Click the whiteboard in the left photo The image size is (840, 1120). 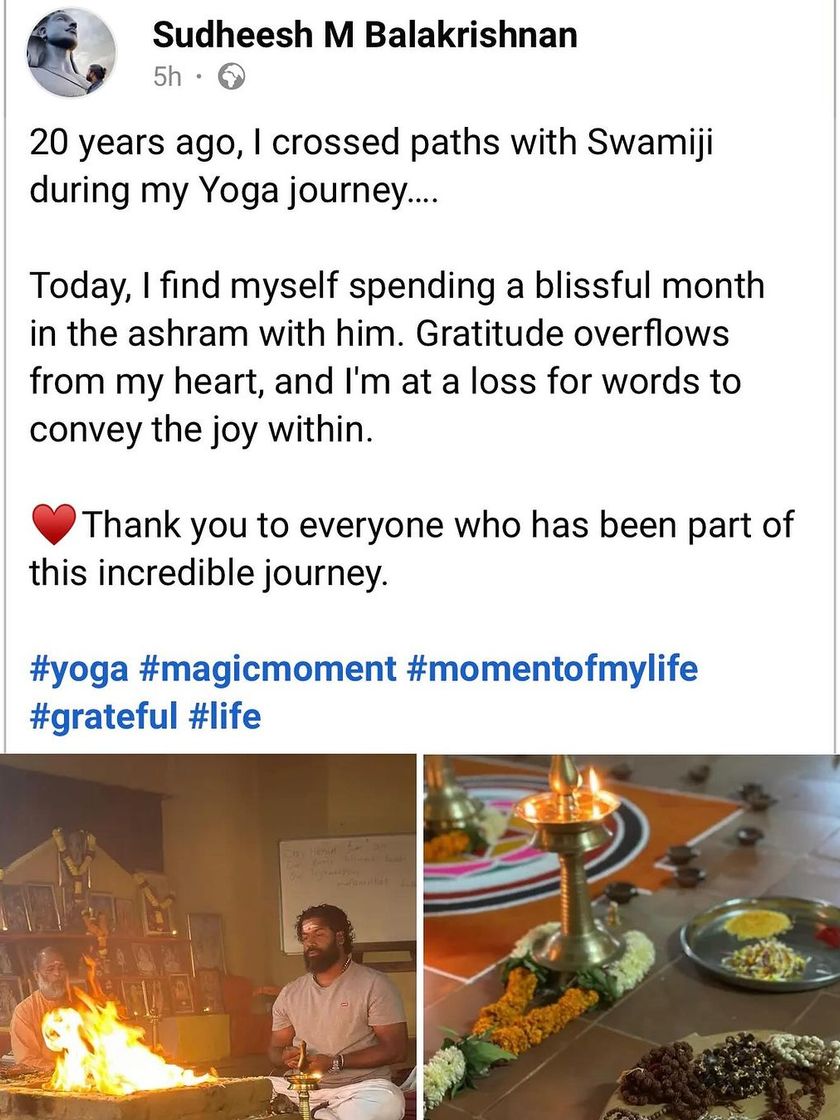point(346,880)
